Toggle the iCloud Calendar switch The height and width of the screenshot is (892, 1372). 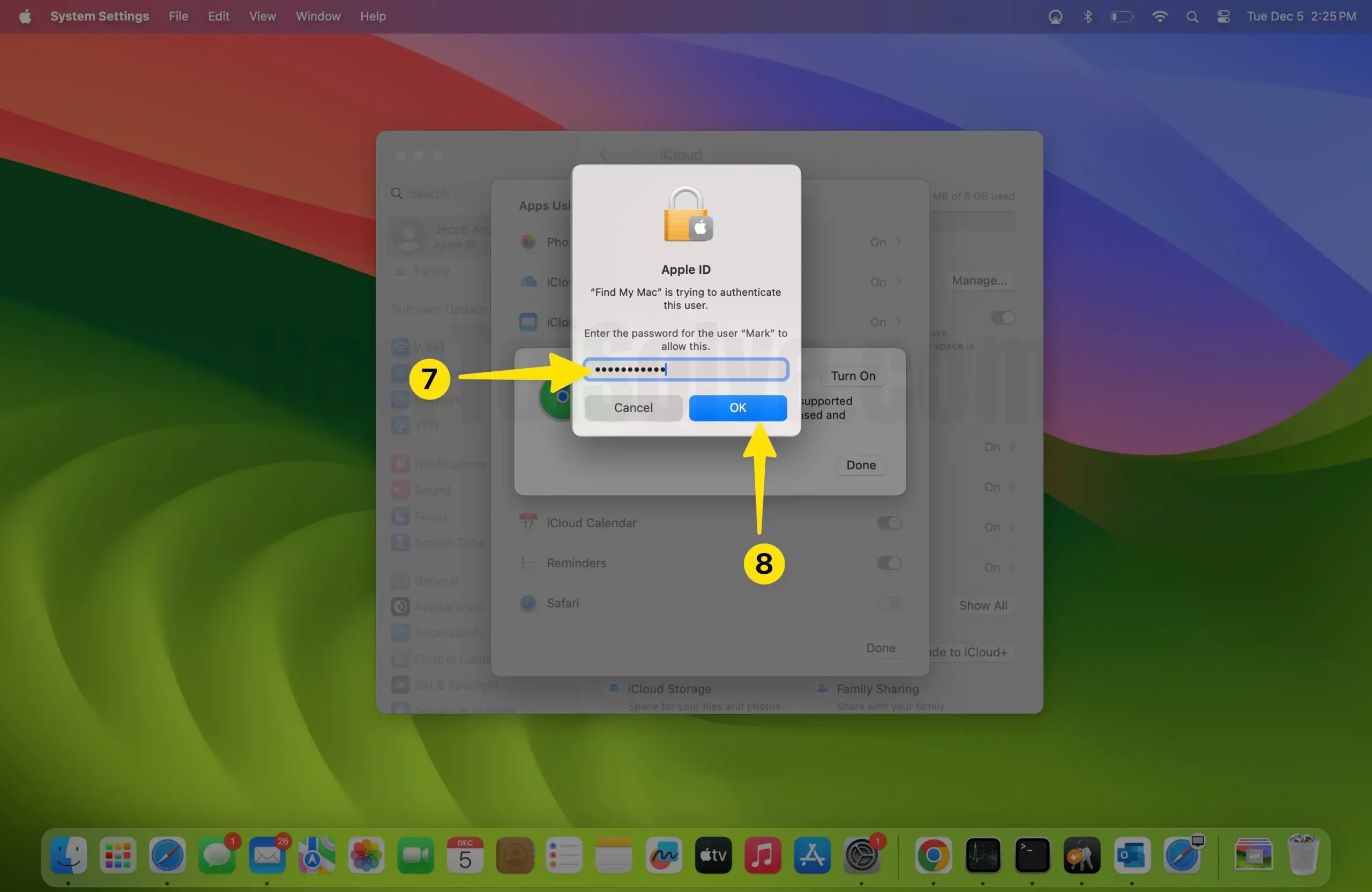tap(889, 523)
